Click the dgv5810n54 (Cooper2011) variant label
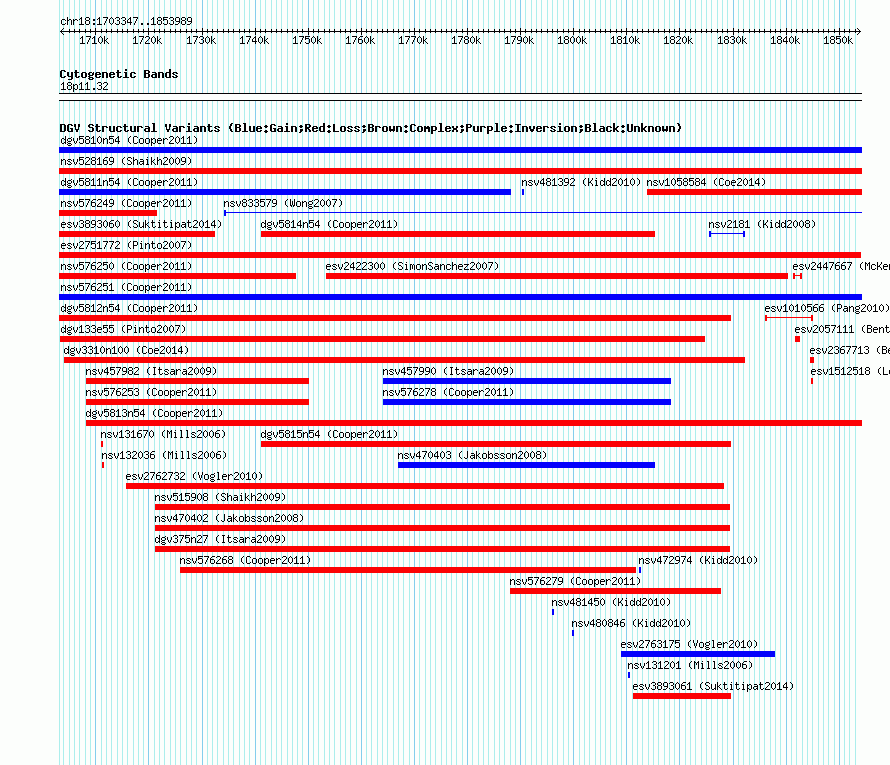Image resolution: width=890 pixels, height=765 pixels. [x=129, y=140]
